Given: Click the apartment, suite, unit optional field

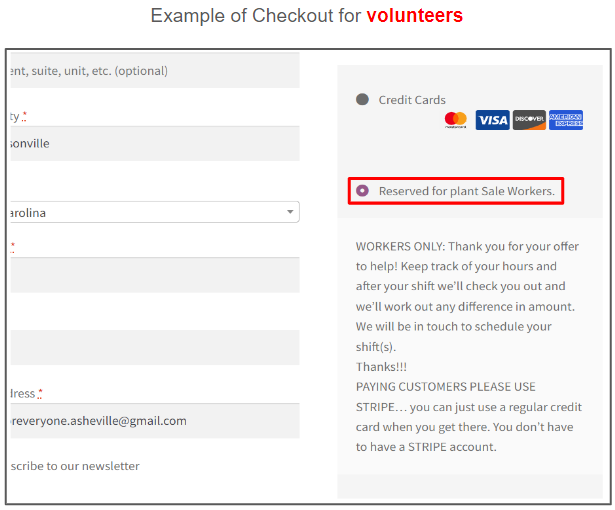Looking at the screenshot, I should tap(155, 70).
